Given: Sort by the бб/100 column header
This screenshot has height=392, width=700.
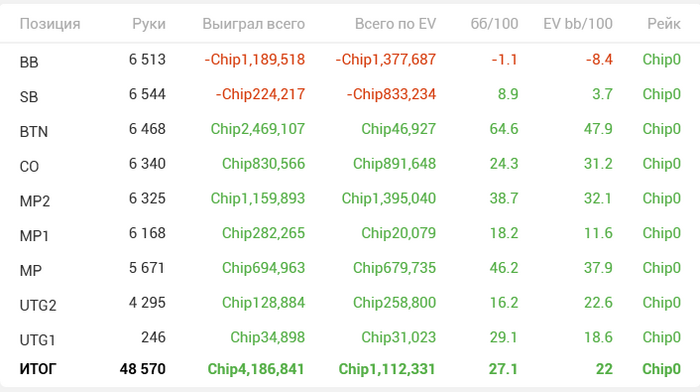Looking at the screenshot, I should pos(494,24).
